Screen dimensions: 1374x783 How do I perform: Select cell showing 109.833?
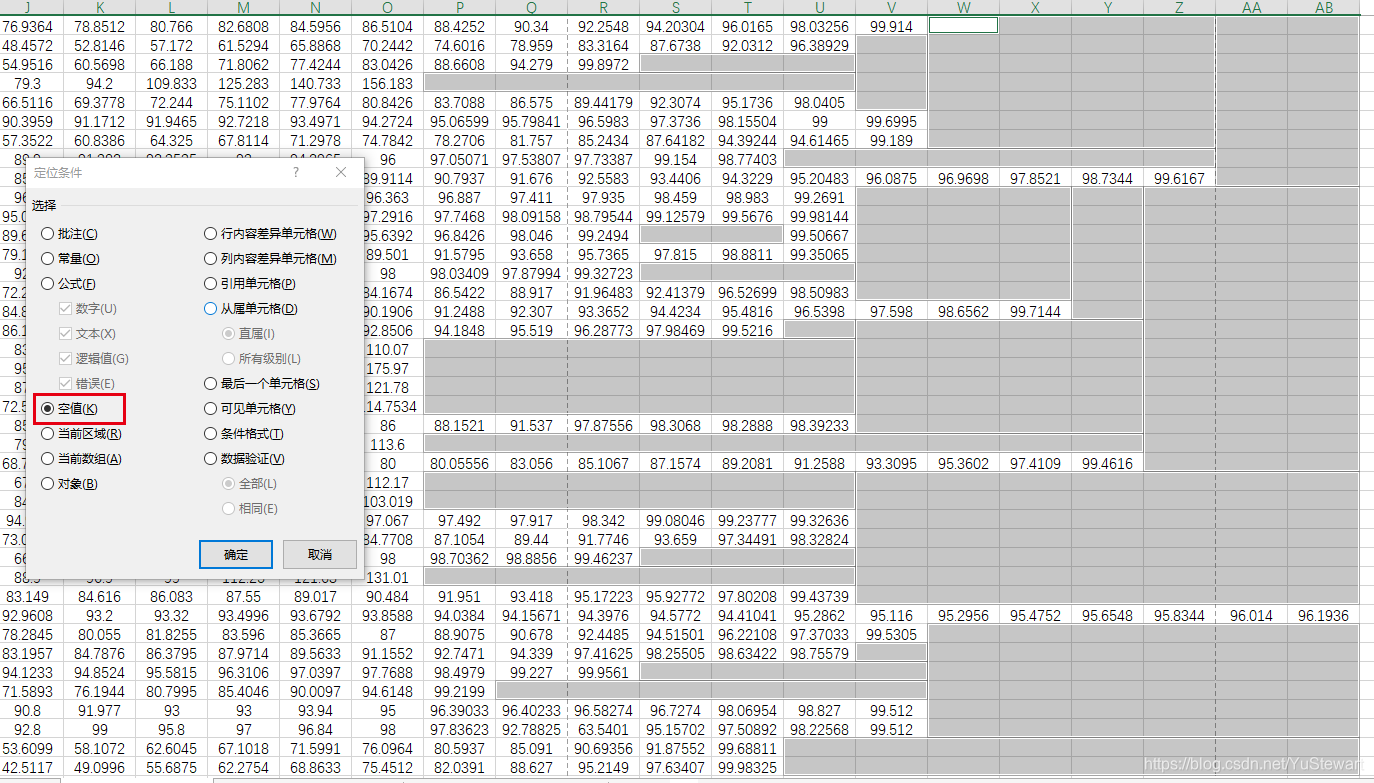pos(172,83)
